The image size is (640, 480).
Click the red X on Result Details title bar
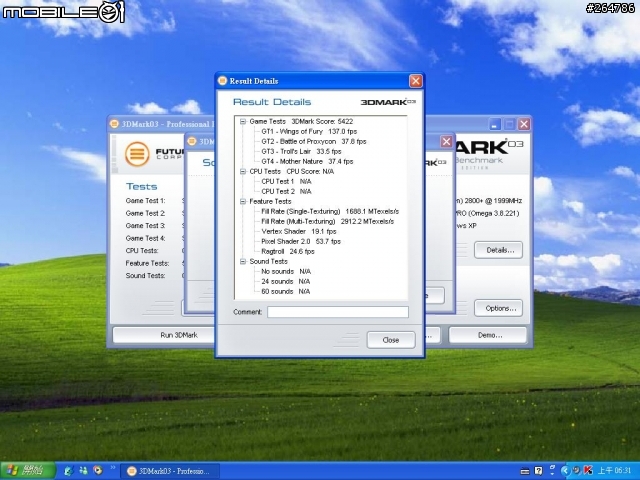pos(416,81)
